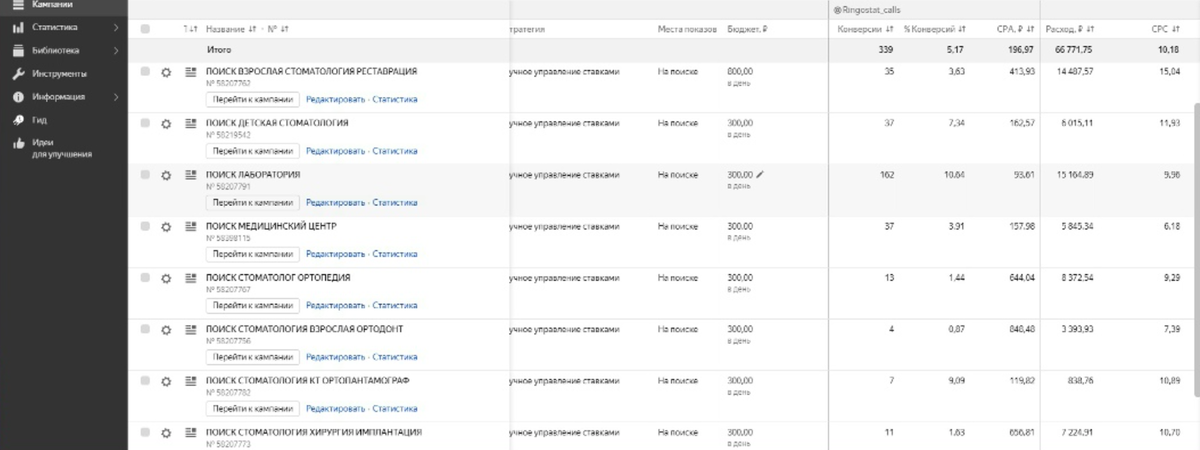Click list icon of ВЗРОСЛАЯ ОРТОДОНТ row

(191, 329)
